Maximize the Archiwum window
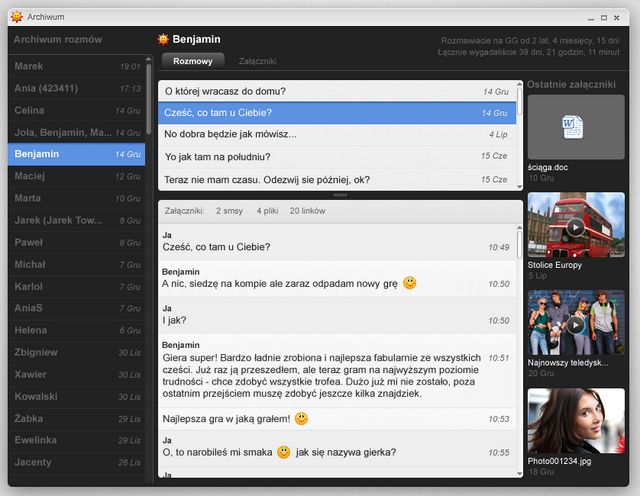The image size is (640, 496). pyautogui.click(x=604, y=18)
